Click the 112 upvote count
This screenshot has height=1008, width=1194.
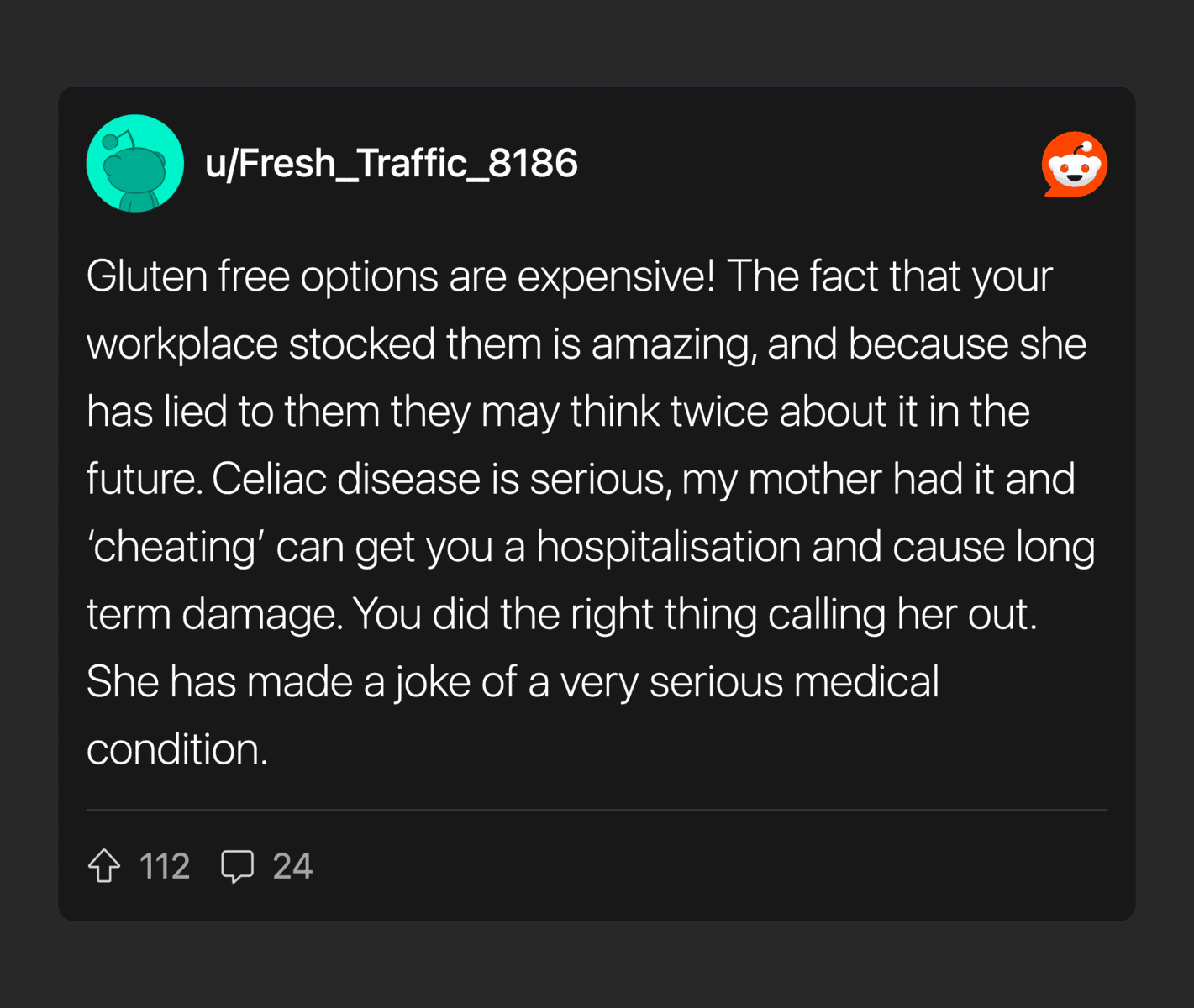[x=165, y=866]
